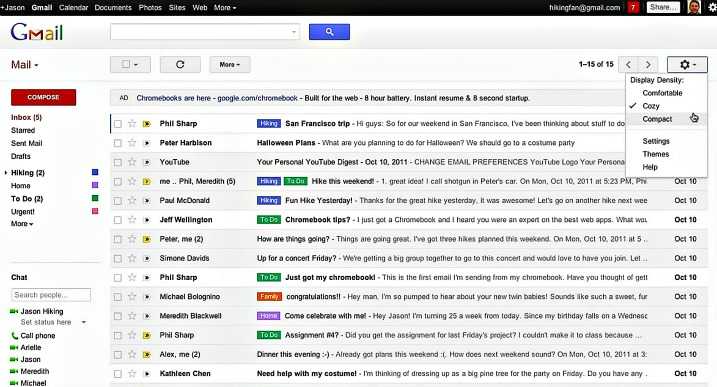
Task: Star the congratulations!! email
Action: tap(132, 296)
